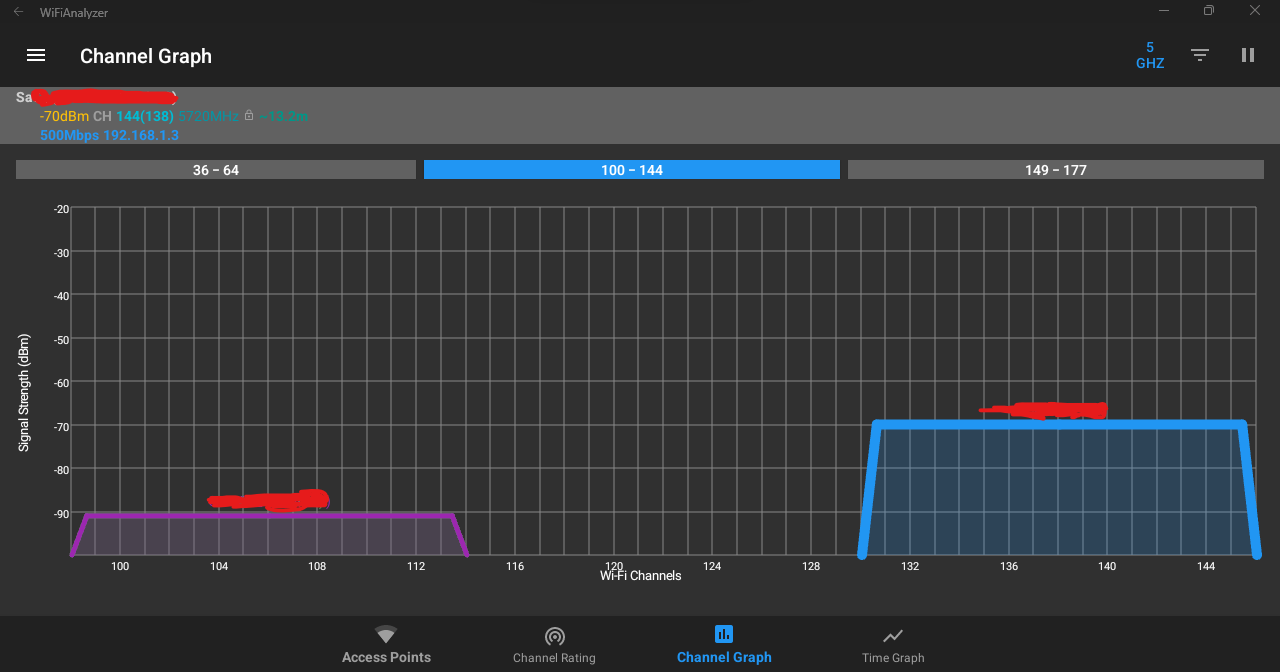Select the 100 - 144 channel range
Screen dimensions: 1280x672
point(631,169)
